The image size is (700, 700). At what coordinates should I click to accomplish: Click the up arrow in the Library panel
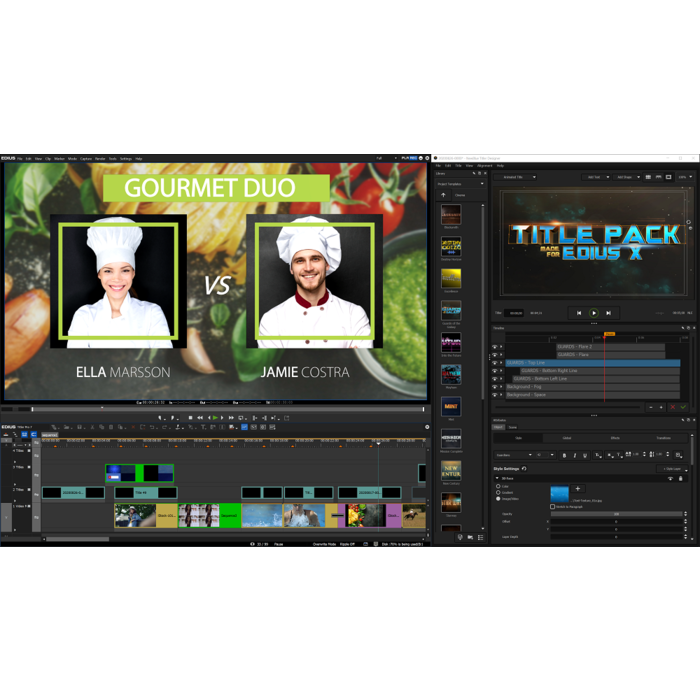(444, 195)
